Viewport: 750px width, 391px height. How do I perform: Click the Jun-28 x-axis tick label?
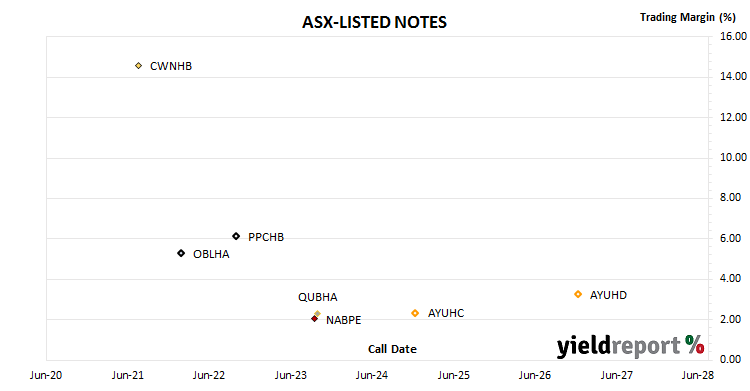click(698, 375)
